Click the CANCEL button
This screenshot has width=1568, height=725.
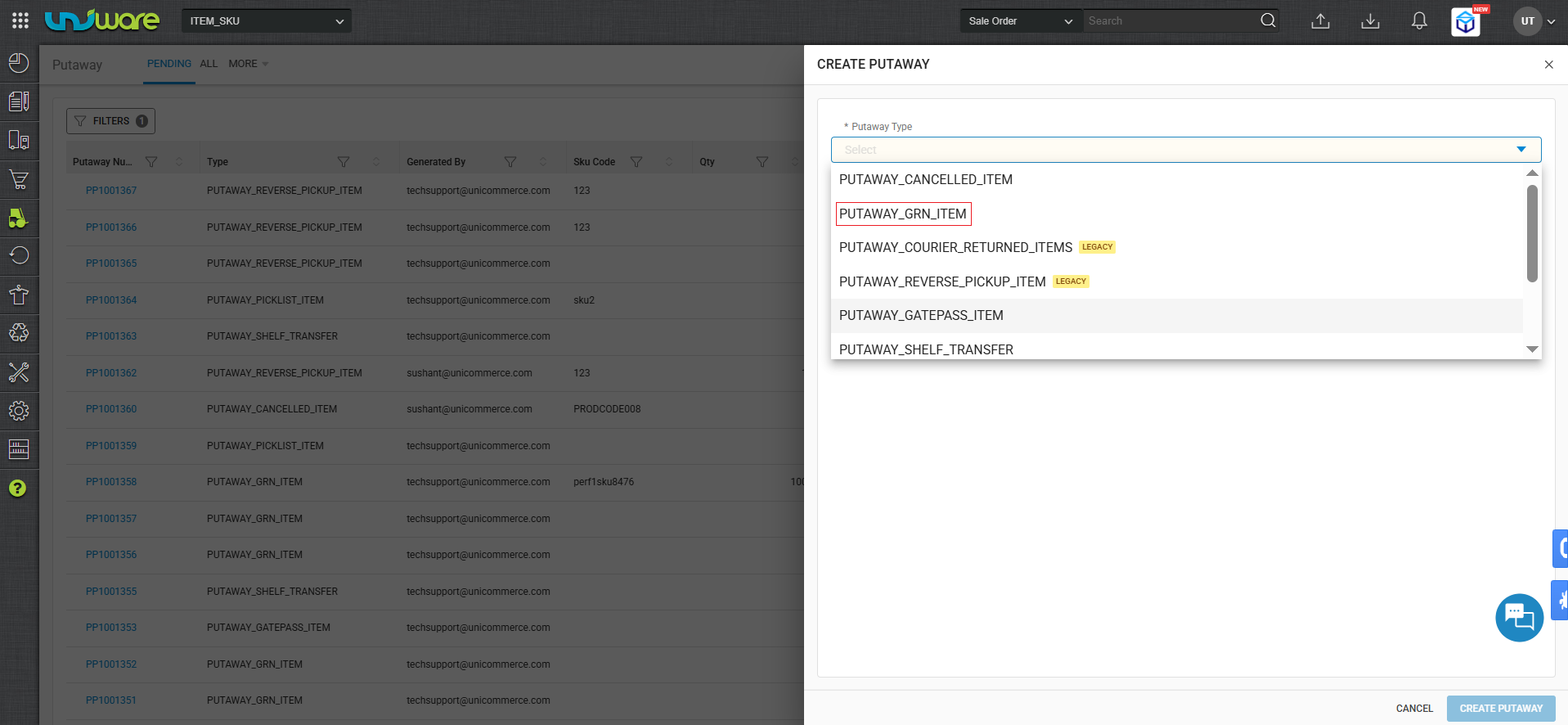pos(1414,709)
